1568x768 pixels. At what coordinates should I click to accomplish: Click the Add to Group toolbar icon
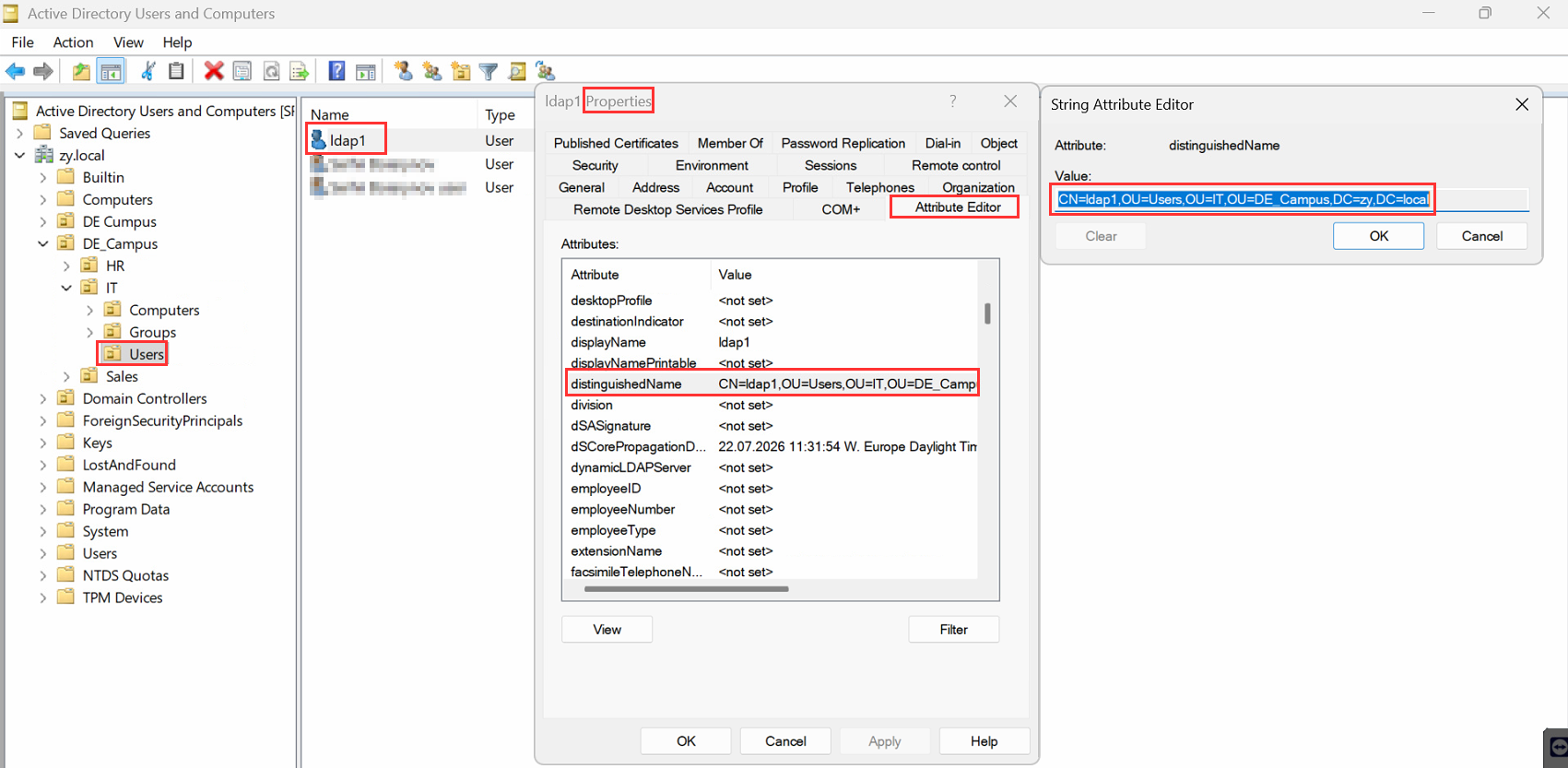(x=546, y=71)
